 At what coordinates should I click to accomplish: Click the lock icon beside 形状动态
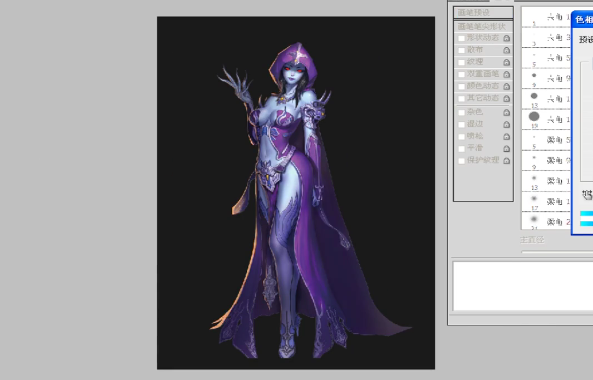[x=507, y=38]
